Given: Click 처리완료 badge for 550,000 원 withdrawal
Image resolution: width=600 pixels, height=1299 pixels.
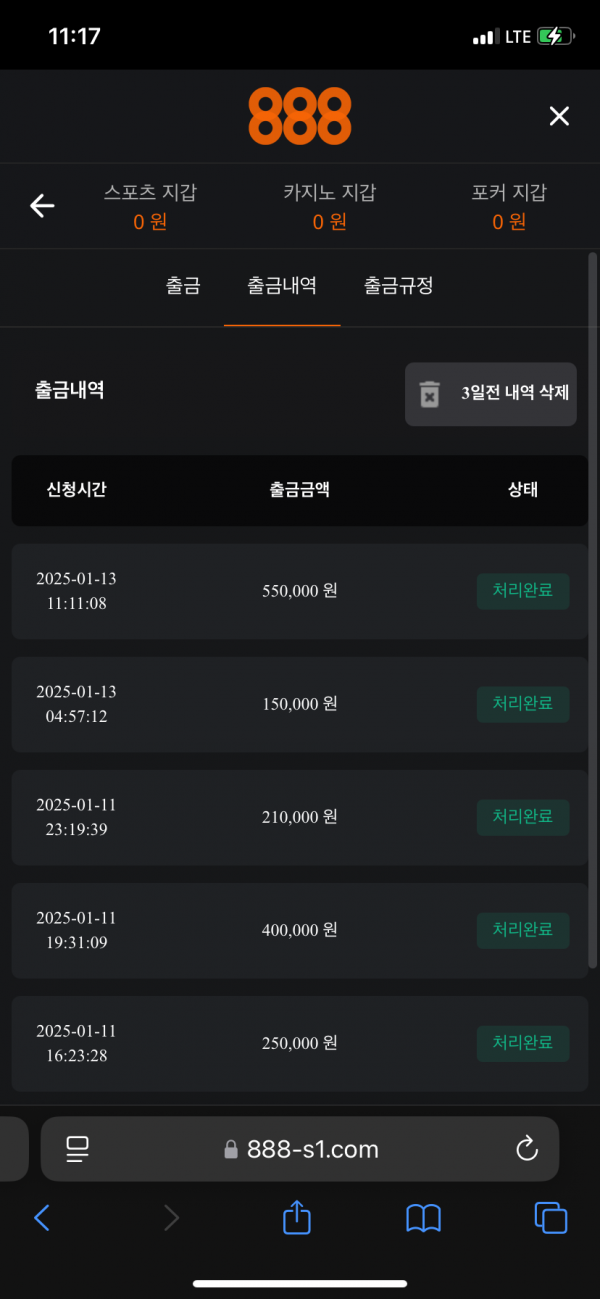Looking at the screenshot, I should pyautogui.click(x=522, y=591).
